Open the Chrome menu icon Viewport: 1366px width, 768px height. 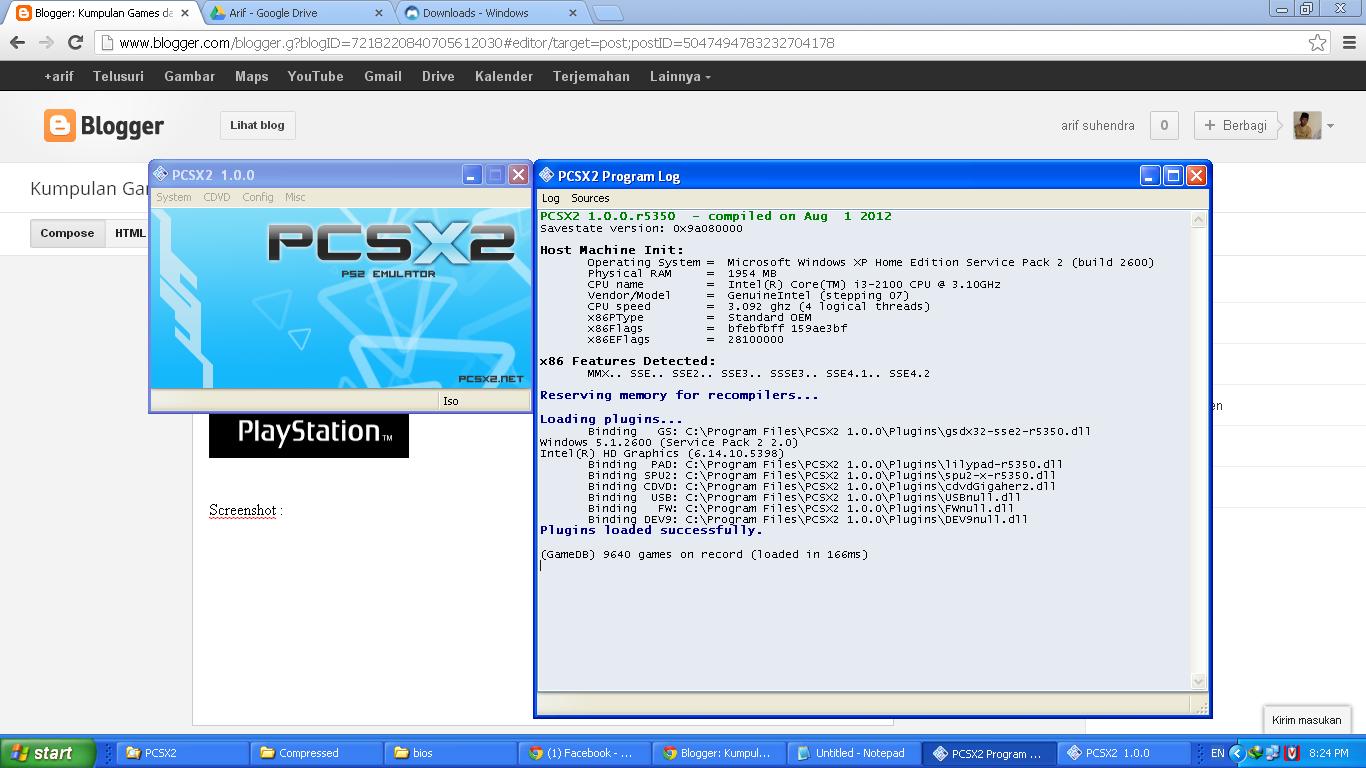tap(1349, 43)
